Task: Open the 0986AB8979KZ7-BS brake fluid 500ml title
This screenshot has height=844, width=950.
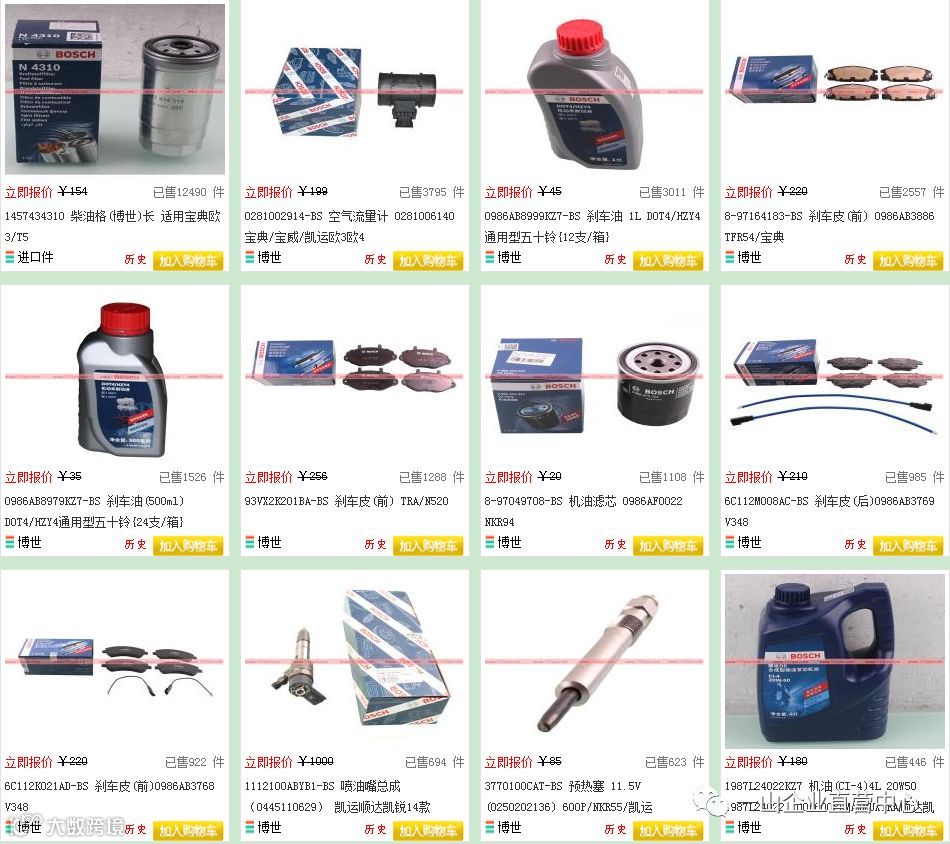Action: (94, 511)
